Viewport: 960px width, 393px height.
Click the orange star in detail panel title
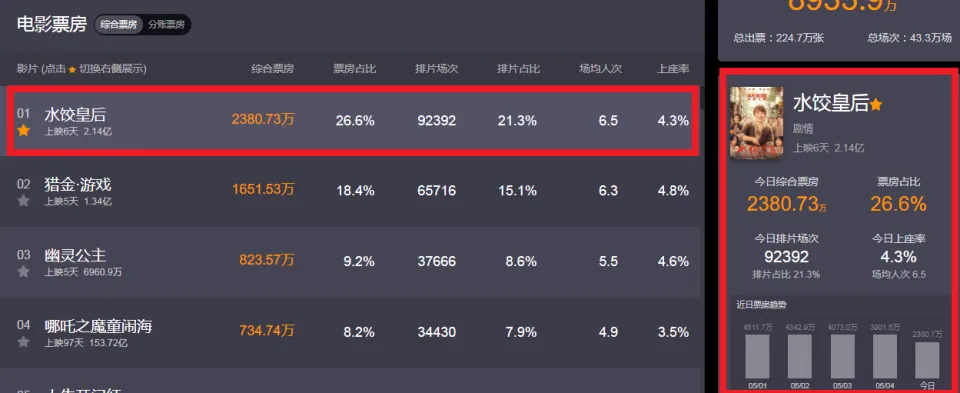pyautogui.click(x=876, y=105)
